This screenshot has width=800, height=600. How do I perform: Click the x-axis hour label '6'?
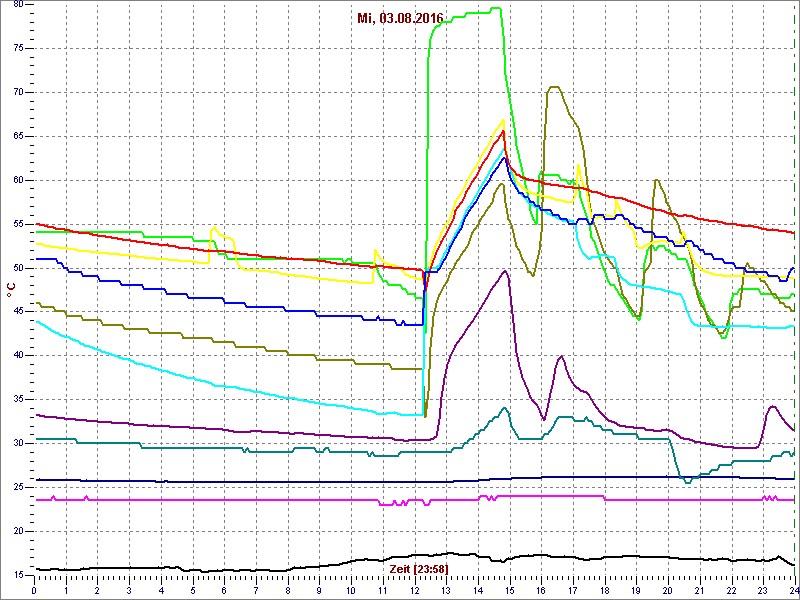click(224, 590)
